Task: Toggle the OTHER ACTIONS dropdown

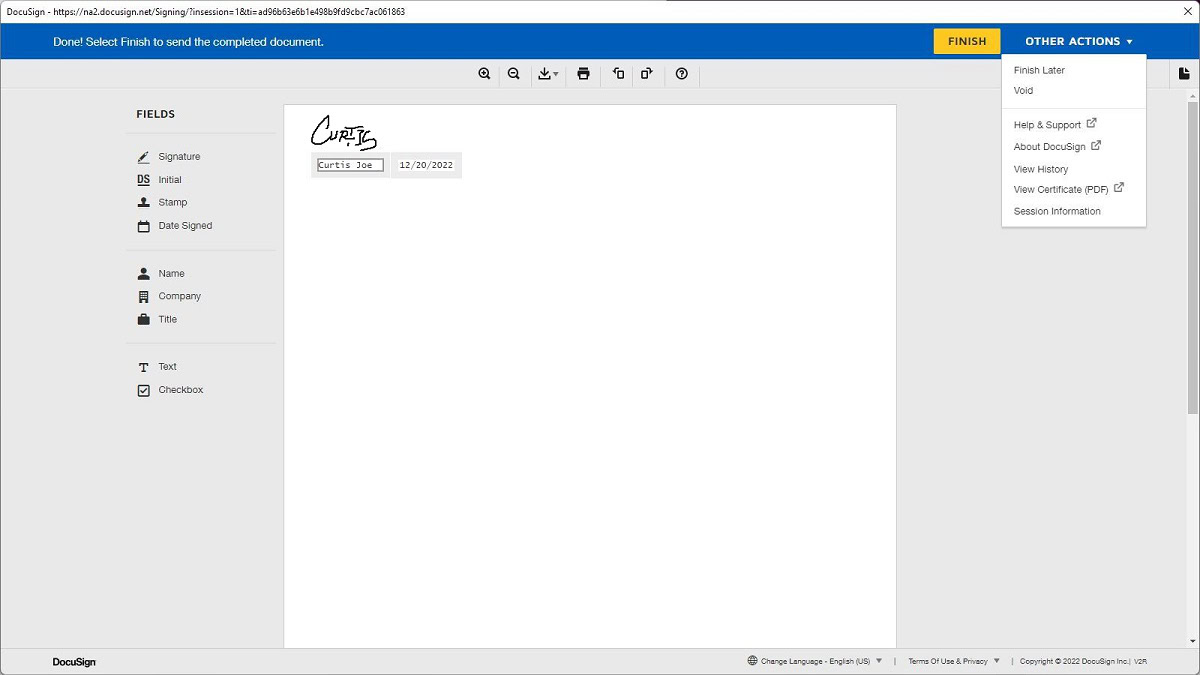Action: pyautogui.click(x=1079, y=41)
